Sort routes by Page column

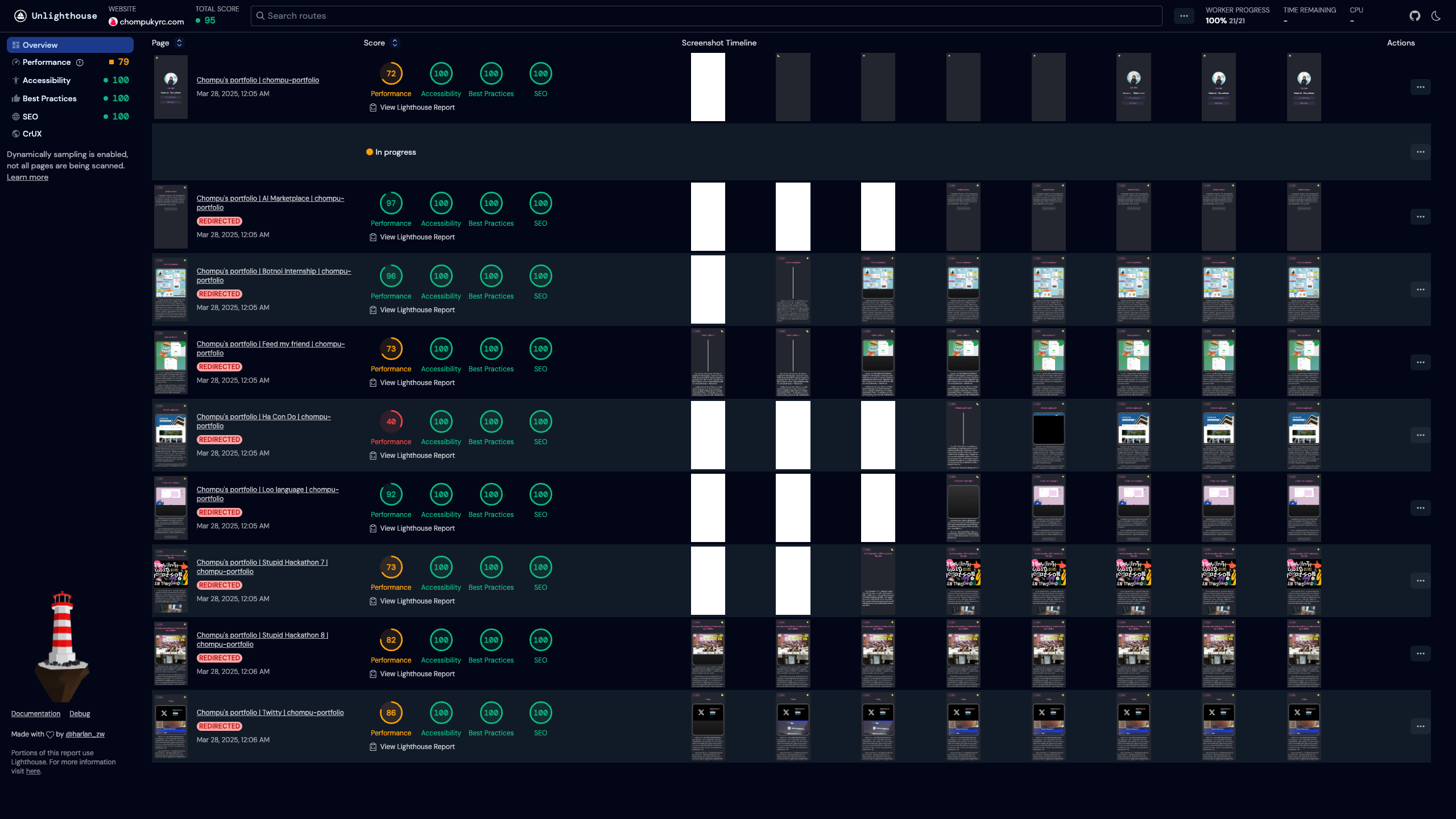[179, 43]
